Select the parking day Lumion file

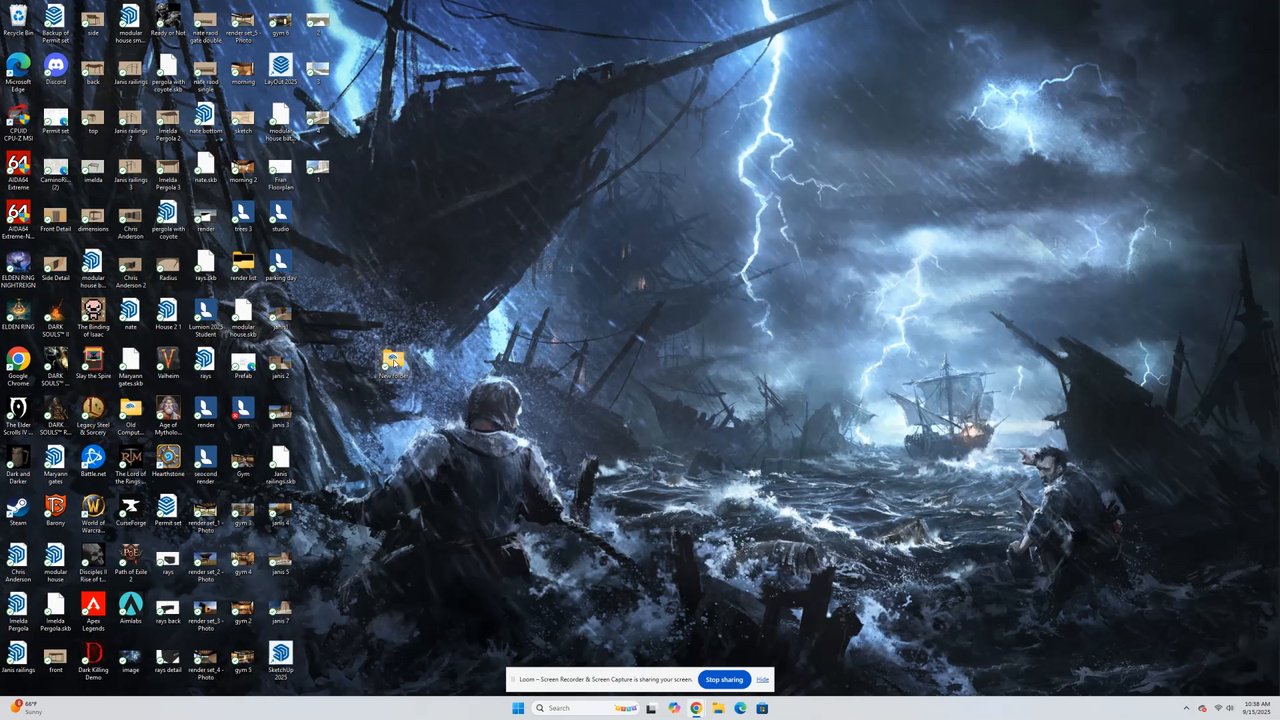pyautogui.click(x=281, y=266)
